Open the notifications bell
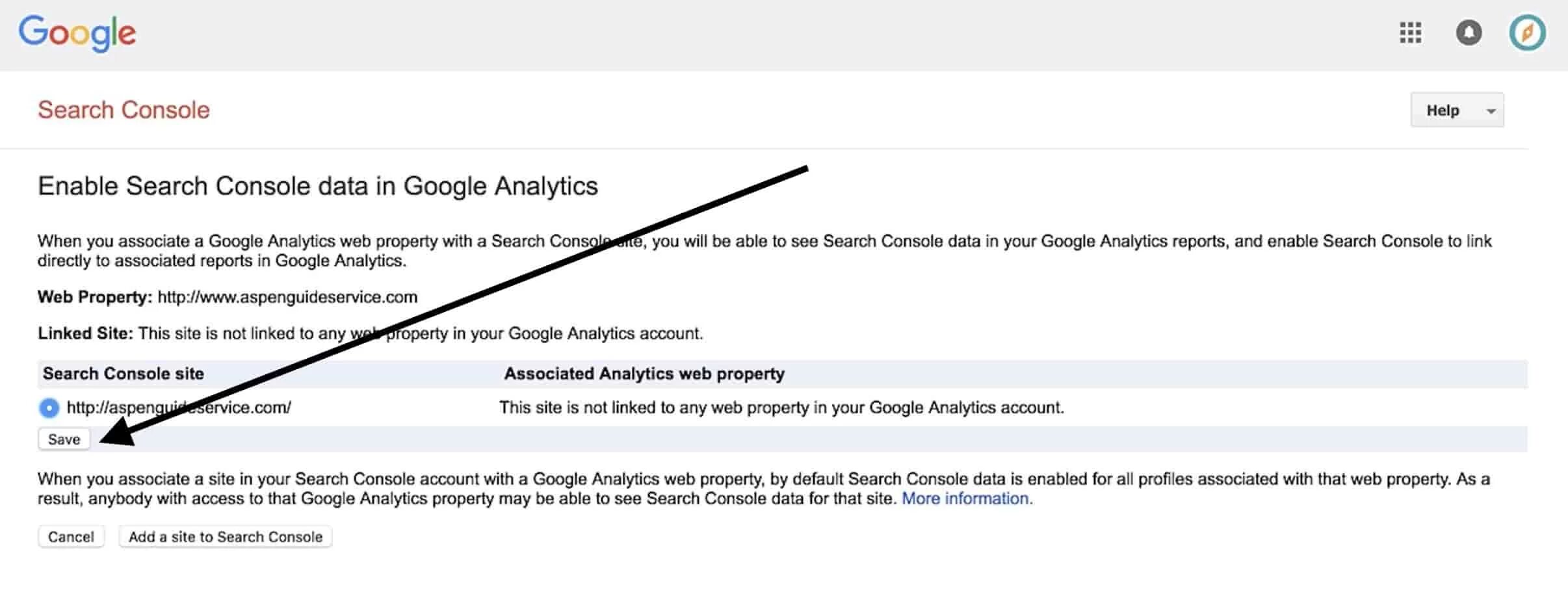This screenshot has width=1568, height=594. [1469, 32]
